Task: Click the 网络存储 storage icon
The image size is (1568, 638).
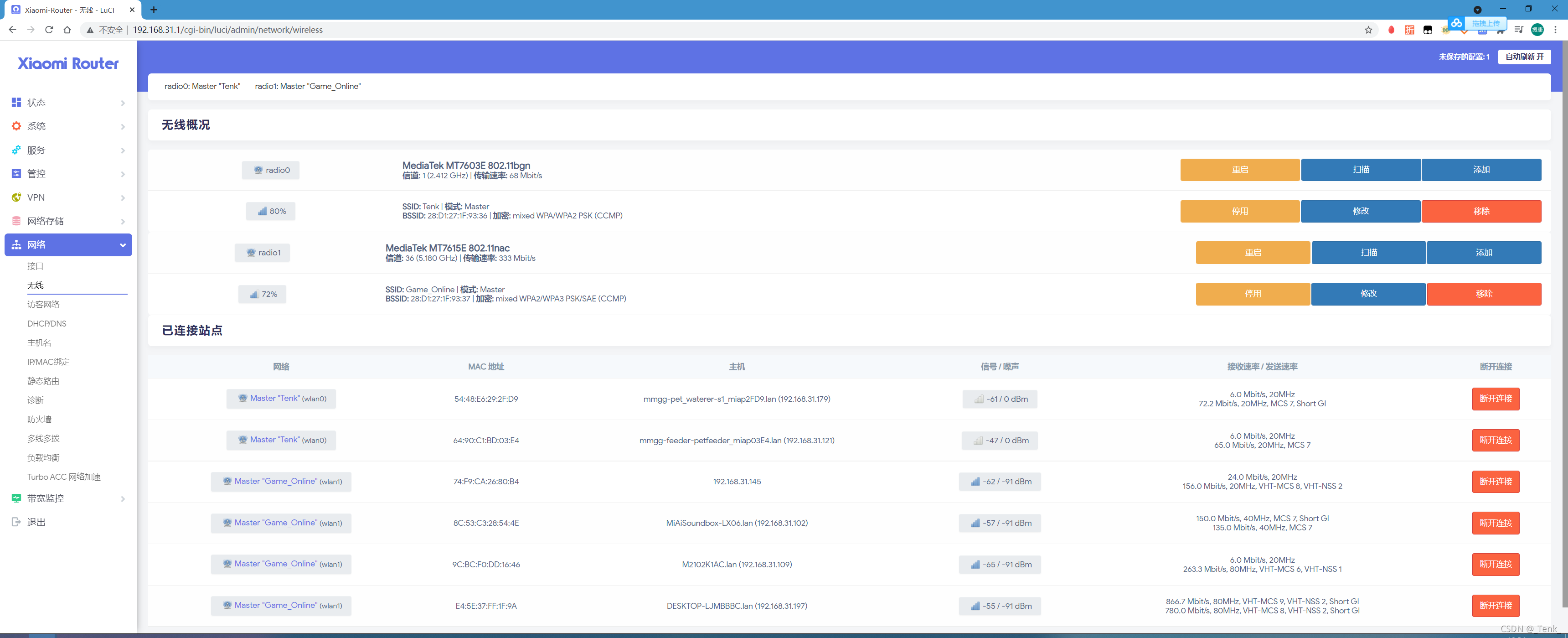Action: 16,221
